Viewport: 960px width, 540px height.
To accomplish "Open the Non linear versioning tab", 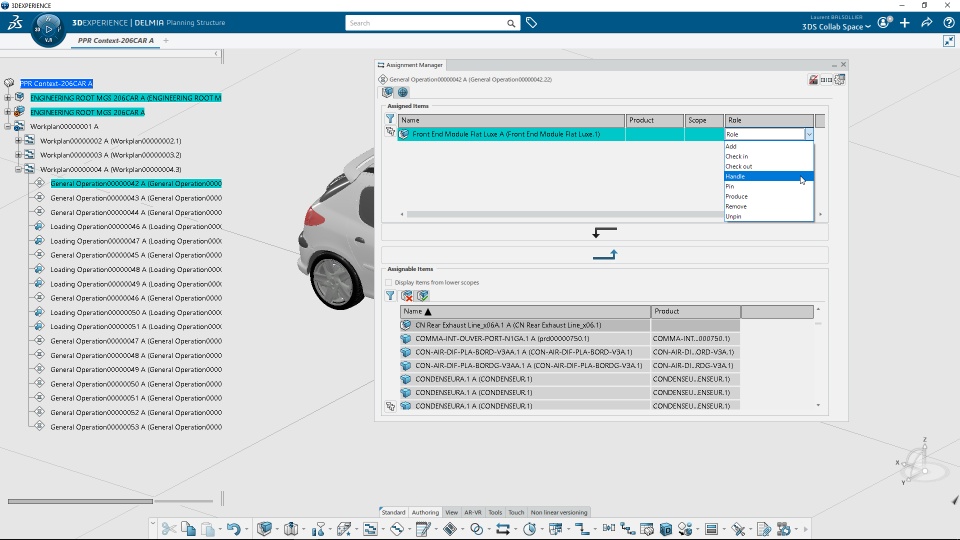I will click(x=559, y=512).
